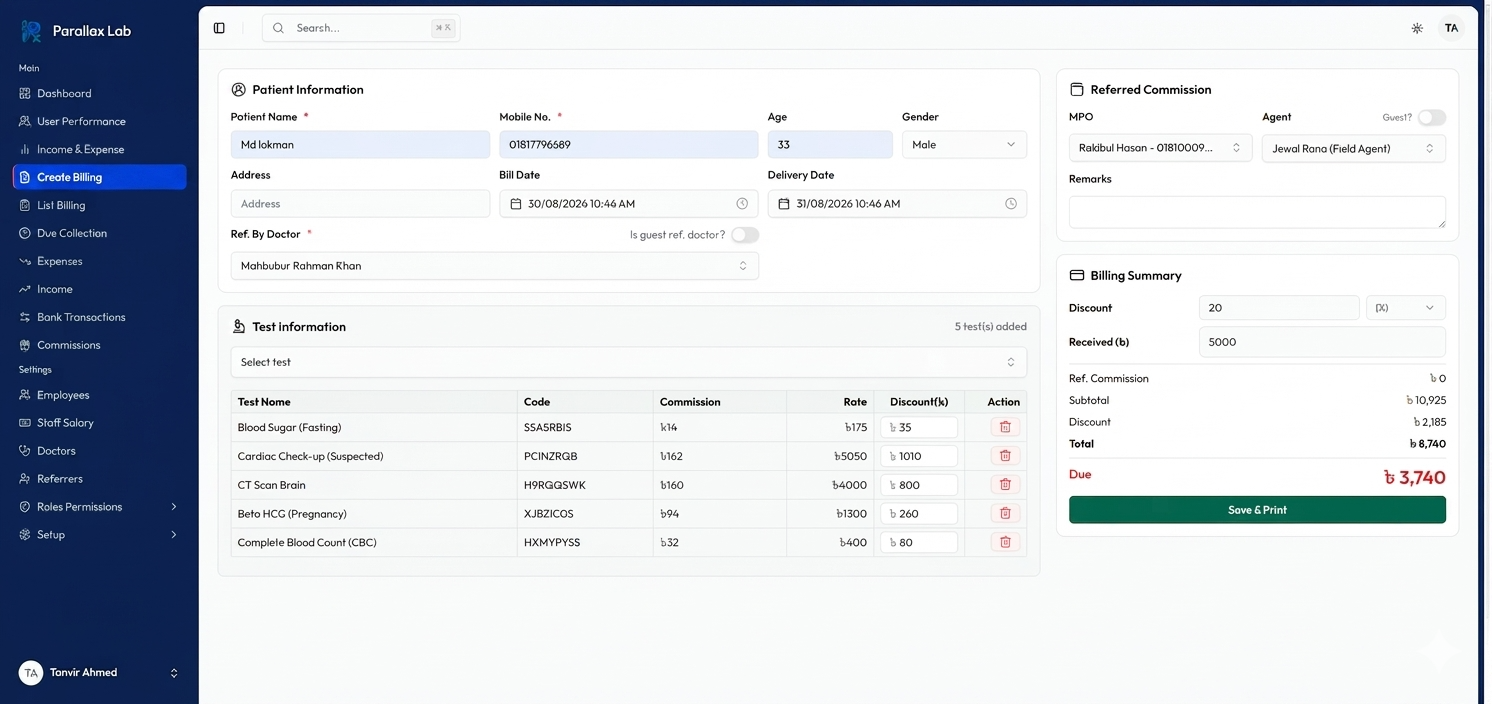Open the Ref. By Doctor selector
This screenshot has height=704, width=1492.
click(x=494, y=266)
